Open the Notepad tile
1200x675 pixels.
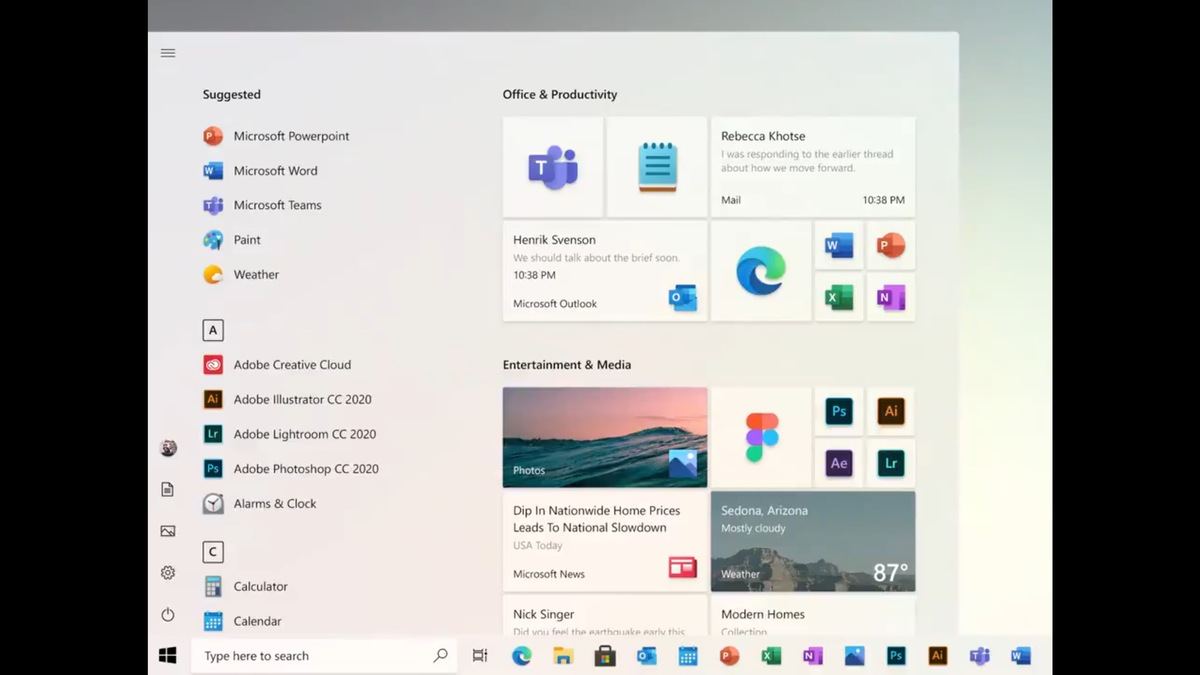(x=657, y=167)
